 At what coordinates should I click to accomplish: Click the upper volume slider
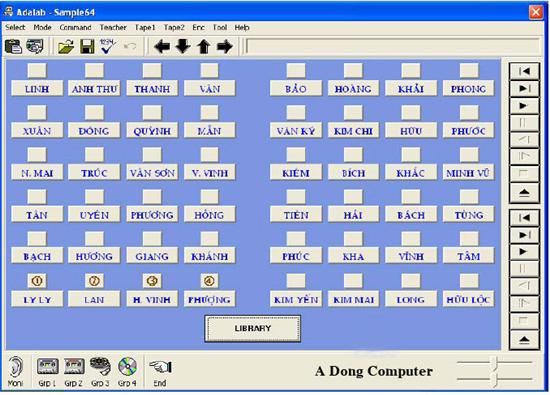[x=495, y=363]
